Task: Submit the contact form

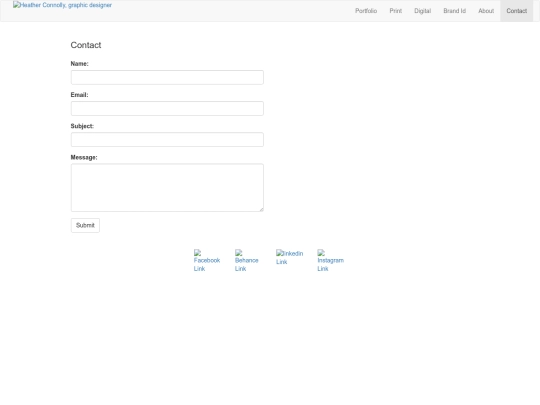Action: (85, 225)
